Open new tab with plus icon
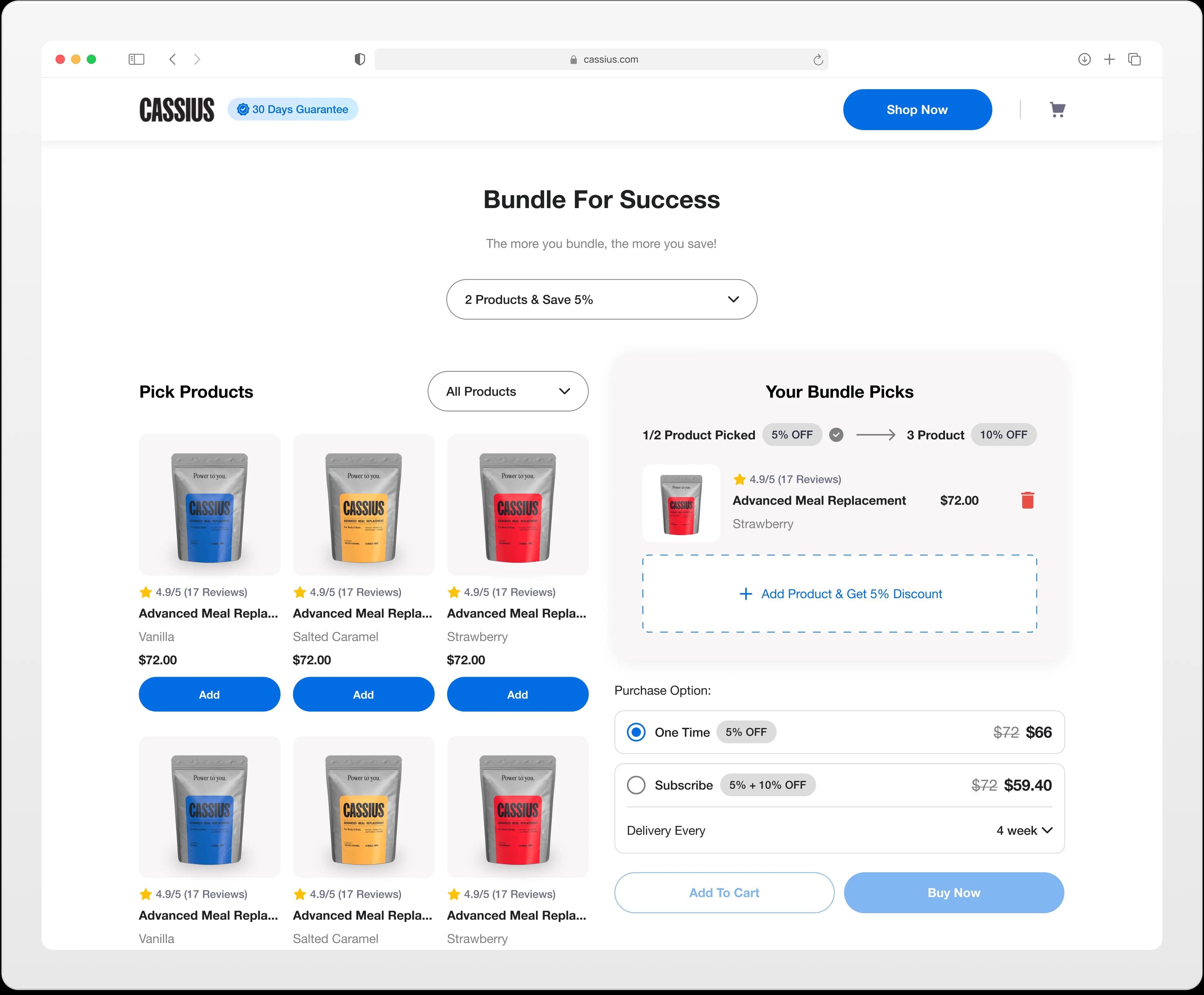The height and width of the screenshot is (995, 1204). pyautogui.click(x=1109, y=59)
